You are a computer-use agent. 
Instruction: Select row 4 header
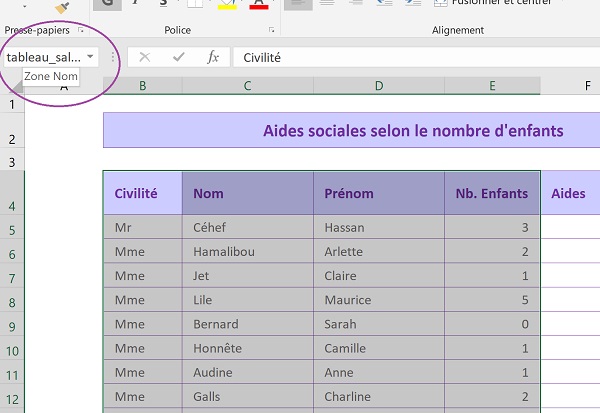tap(12, 193)
